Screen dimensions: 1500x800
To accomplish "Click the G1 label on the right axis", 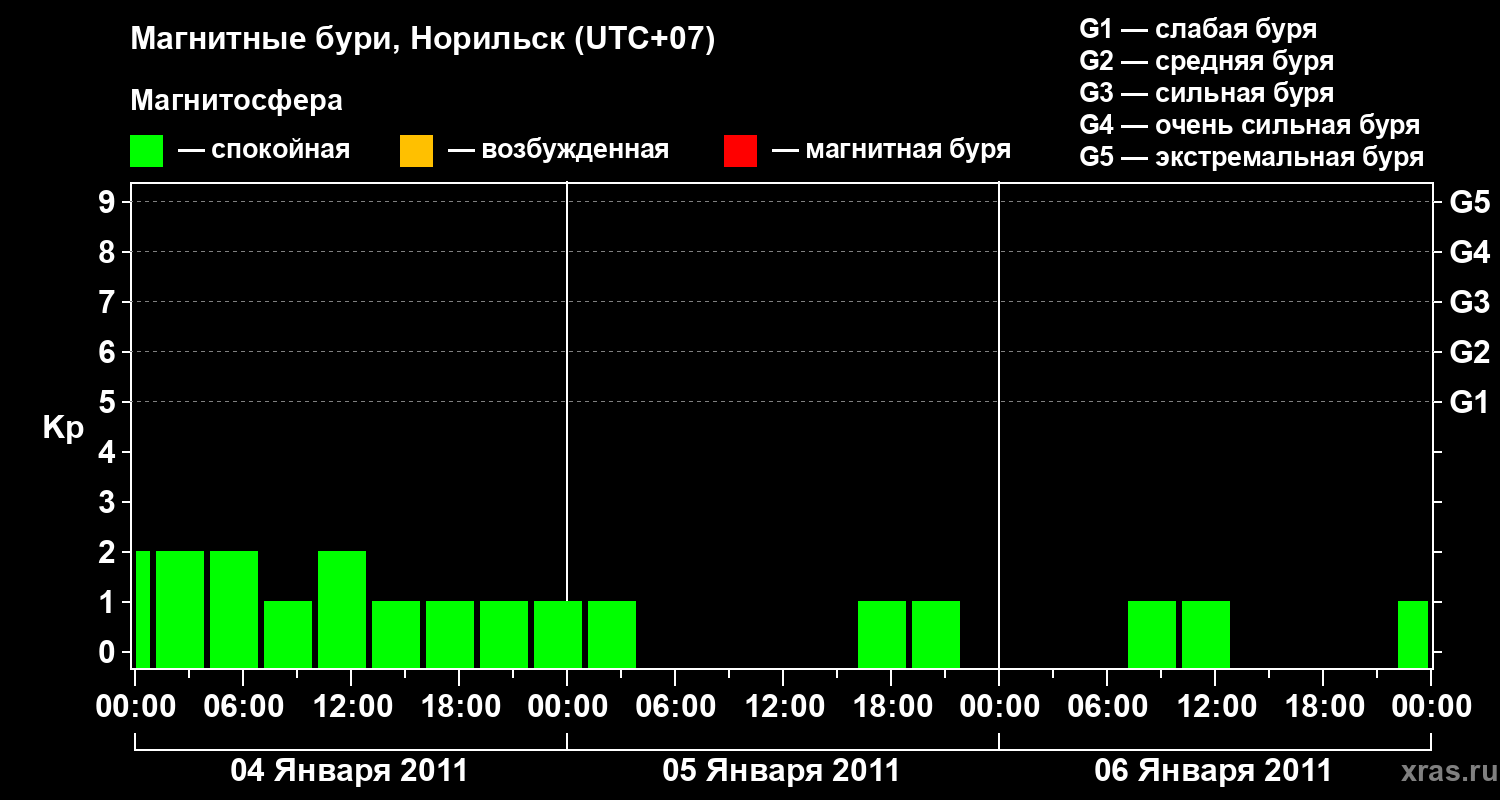I will [1469, 403].
